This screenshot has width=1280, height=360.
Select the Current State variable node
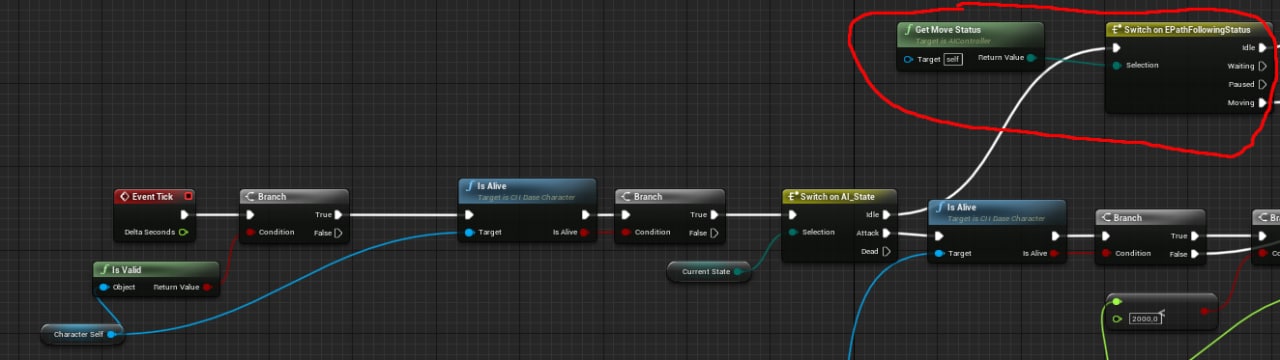coord(709,272)
